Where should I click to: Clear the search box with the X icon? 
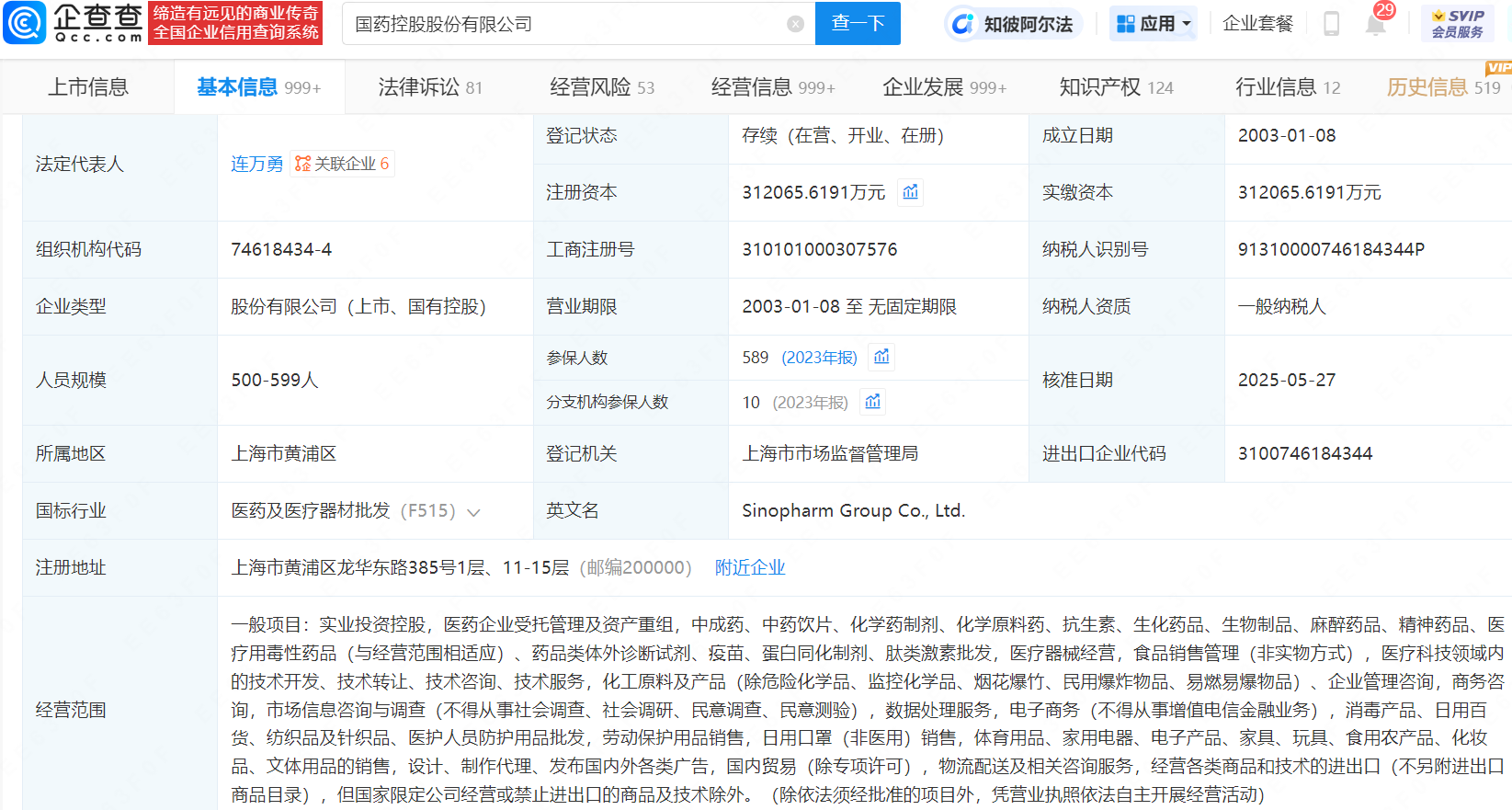pyautogui.click(x=796, y=24)
